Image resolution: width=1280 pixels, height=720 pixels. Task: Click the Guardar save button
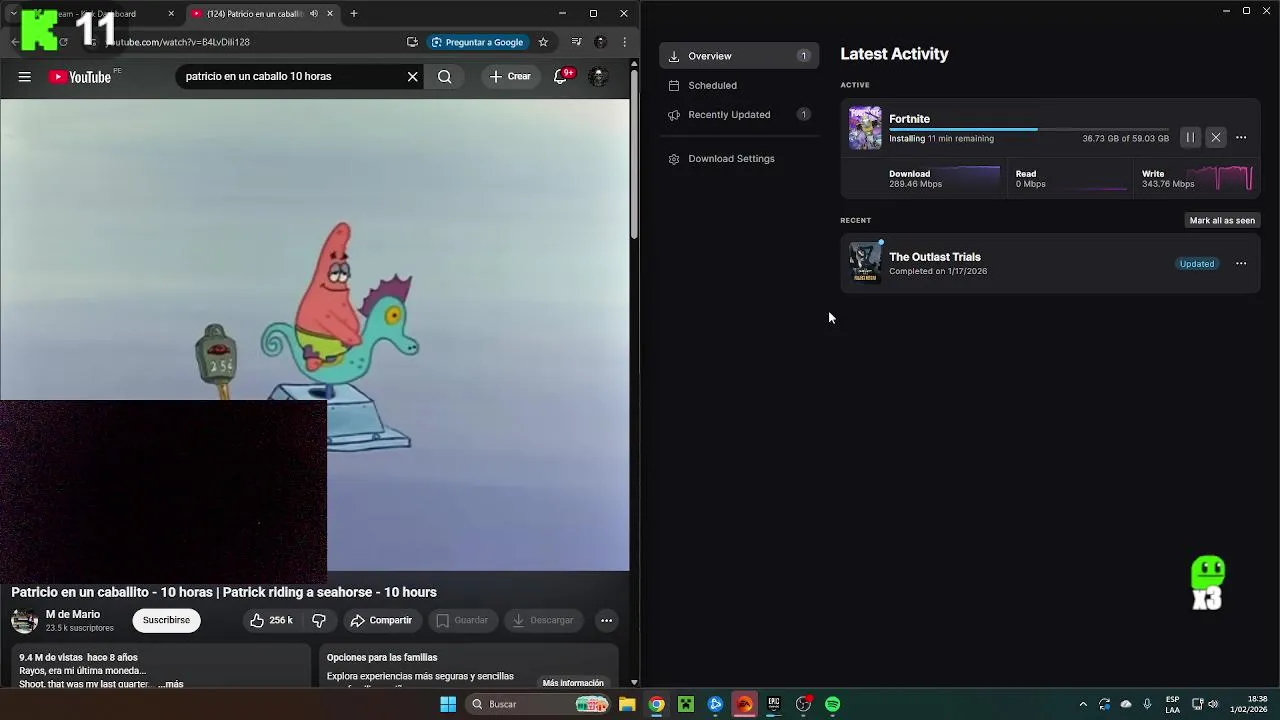tap(463, 621)
